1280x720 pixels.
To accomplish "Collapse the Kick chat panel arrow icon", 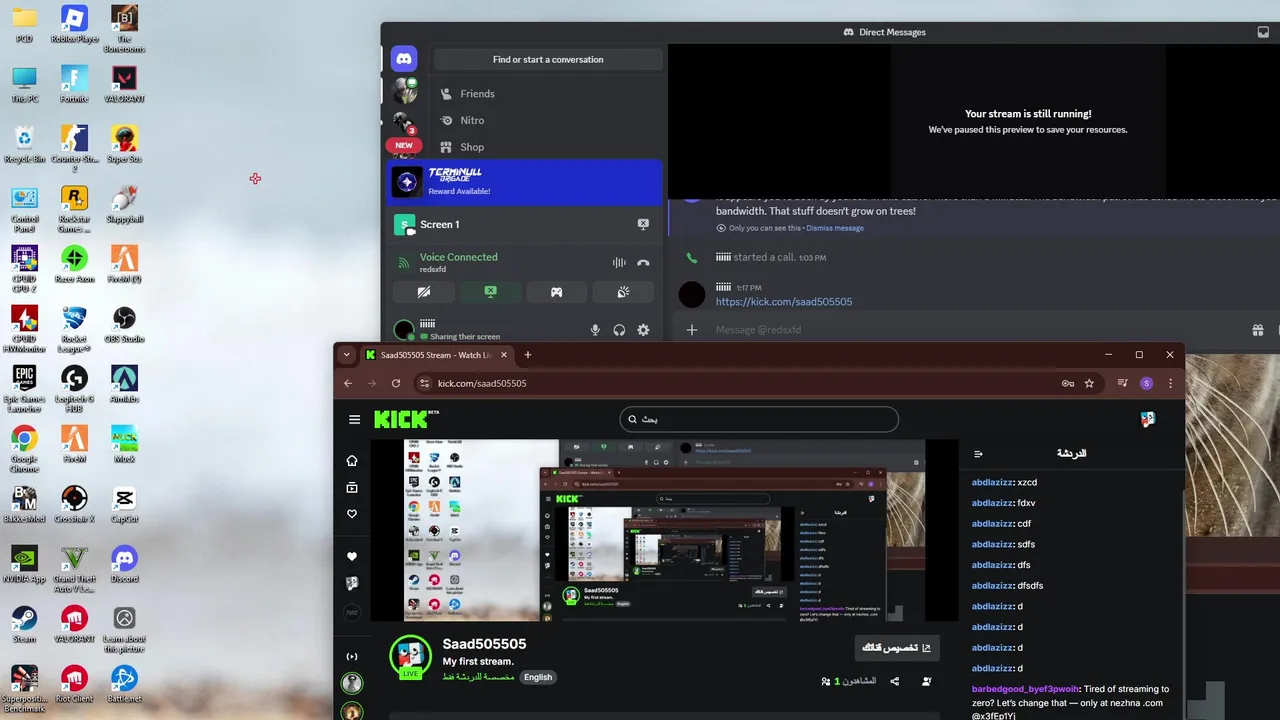I will click(x=978, y=453).
